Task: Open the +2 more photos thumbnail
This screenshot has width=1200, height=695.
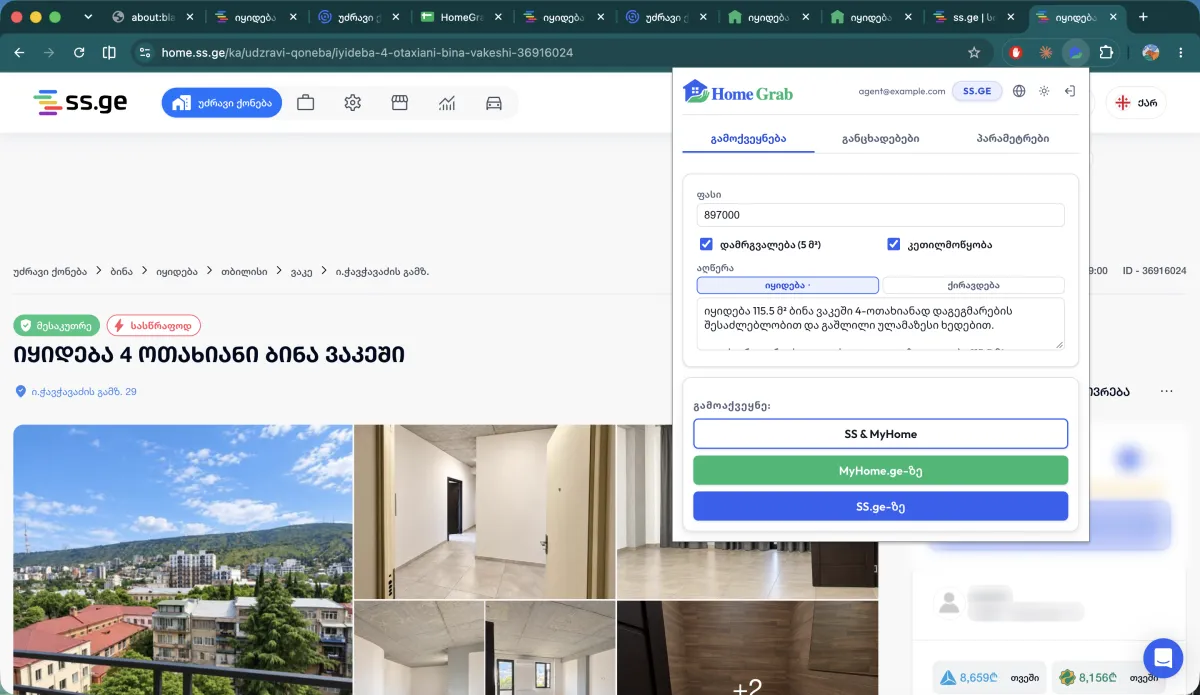Action: [x=747, y=648]
